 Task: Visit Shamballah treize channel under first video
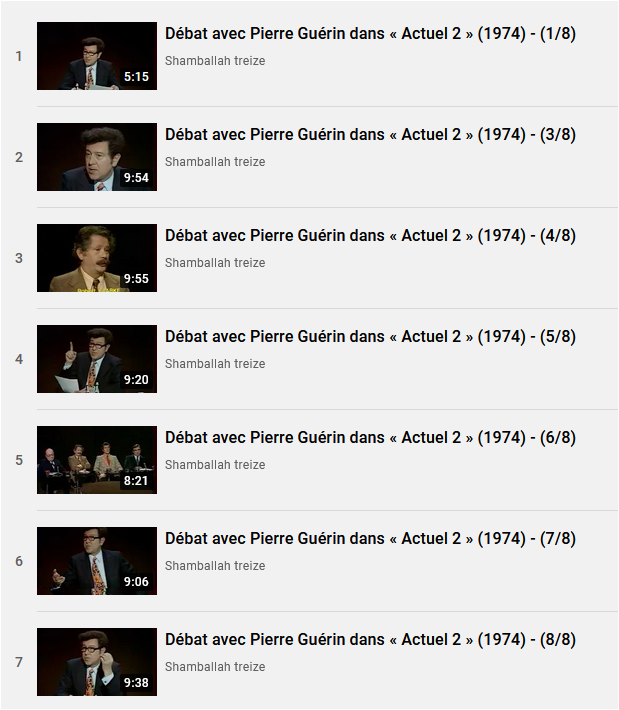[x=215, y=61]
